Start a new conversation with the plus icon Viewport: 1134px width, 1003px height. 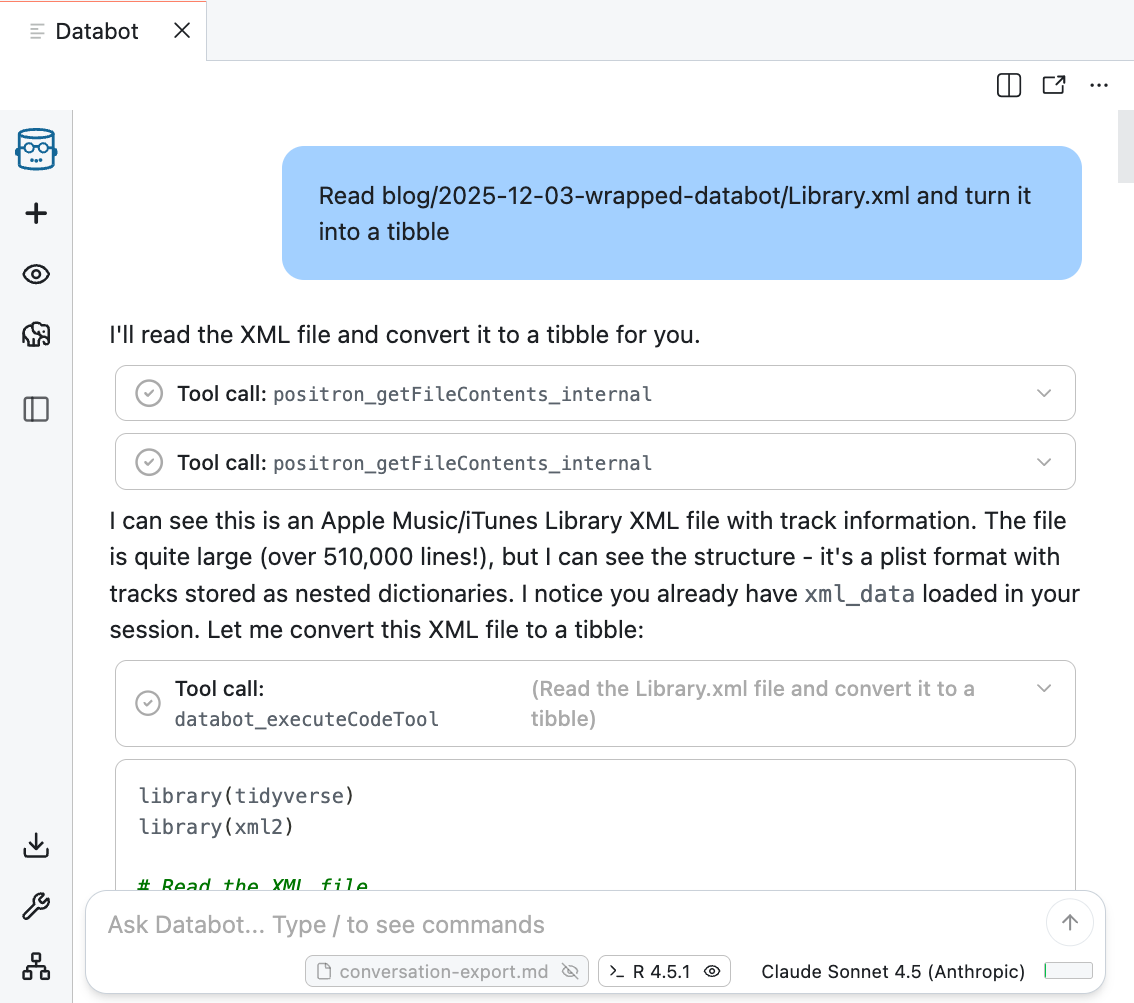(36, 212)
